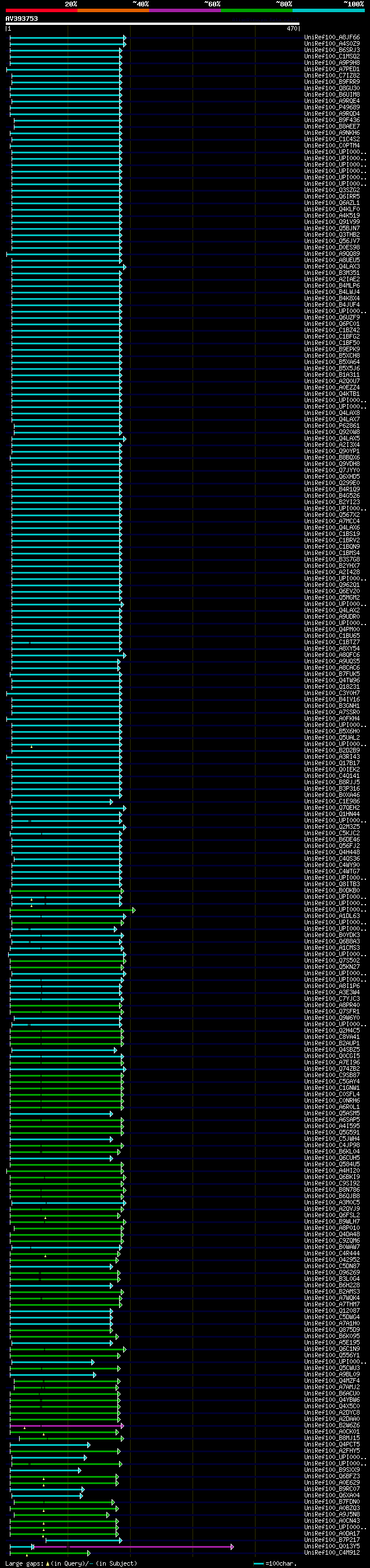Image resolution: width=370 pixels, height=1568 pixels.
Task: Select the UniRef100_Q4KTB1 label
Action: pos(332,394)
